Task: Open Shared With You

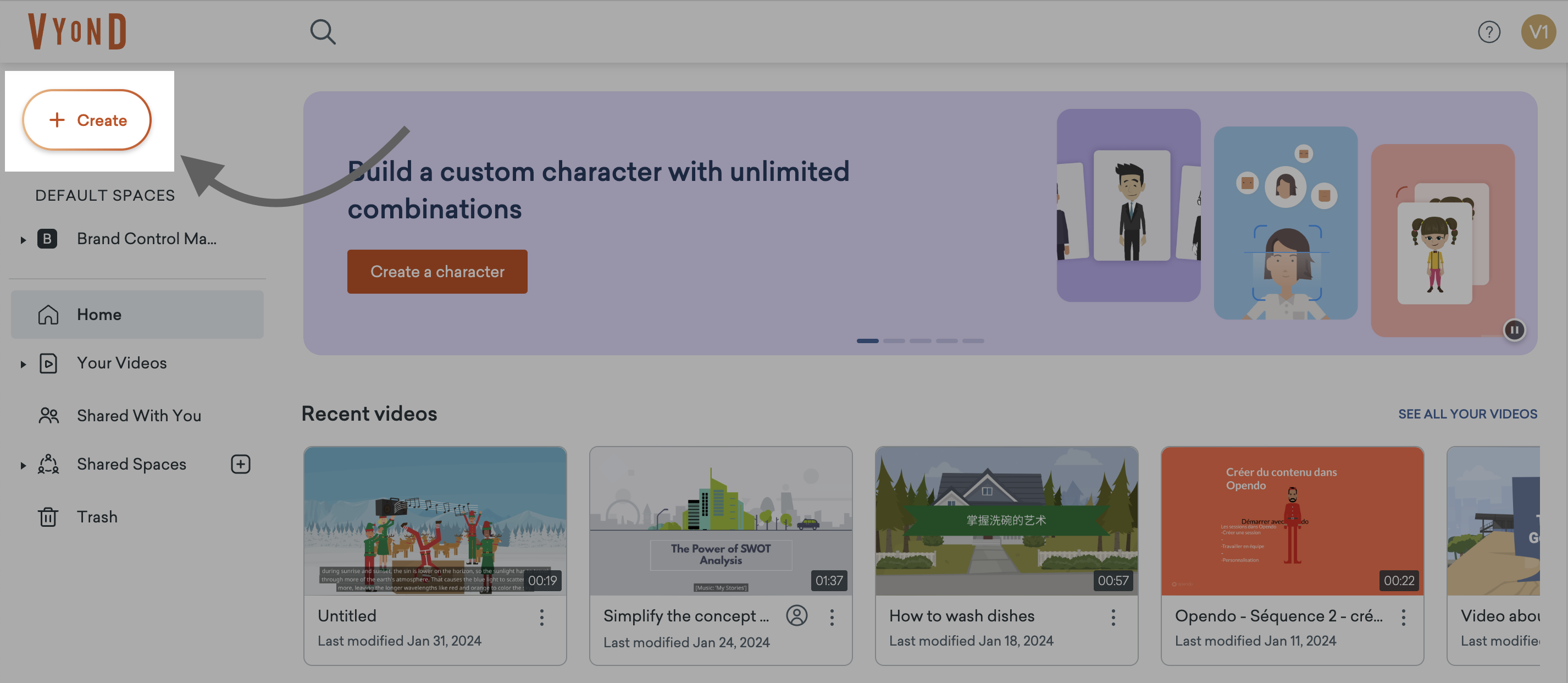Action: 139,415
